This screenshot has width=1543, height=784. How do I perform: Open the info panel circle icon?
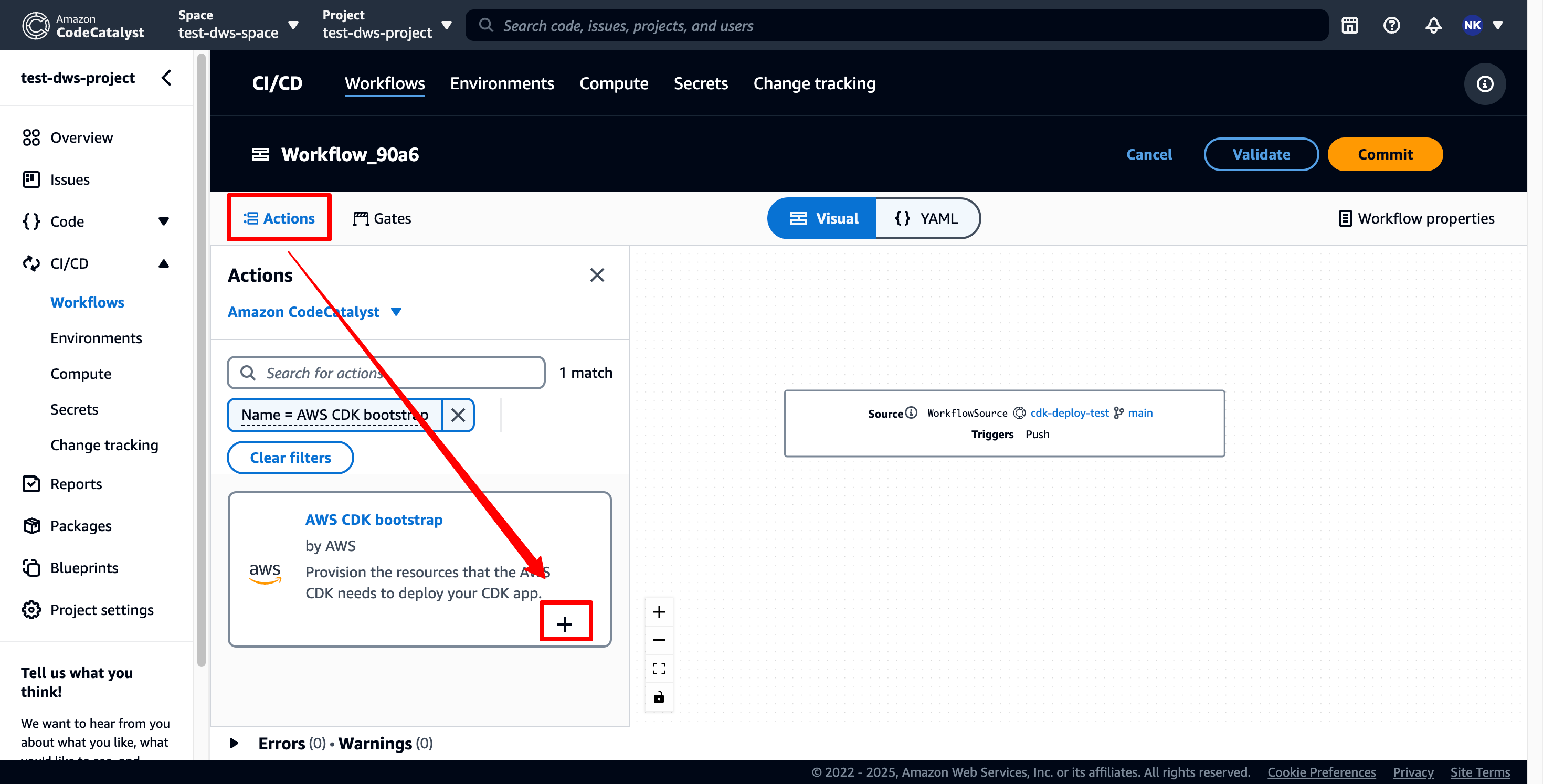coord(1484,83)
